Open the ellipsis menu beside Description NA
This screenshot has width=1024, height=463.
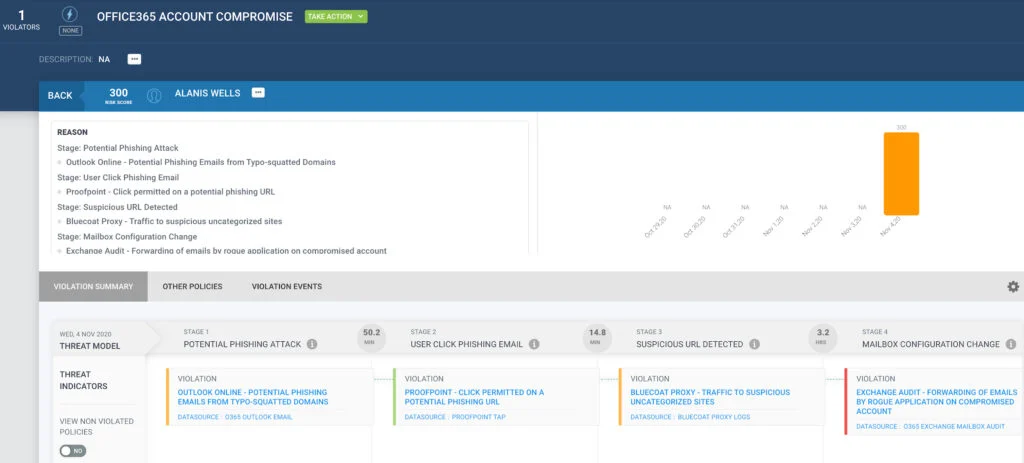[134, 59]
